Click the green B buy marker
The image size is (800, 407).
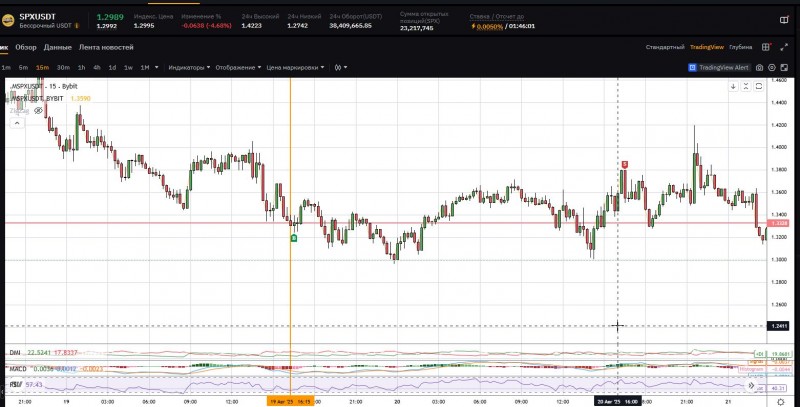(x=294, y=238)
